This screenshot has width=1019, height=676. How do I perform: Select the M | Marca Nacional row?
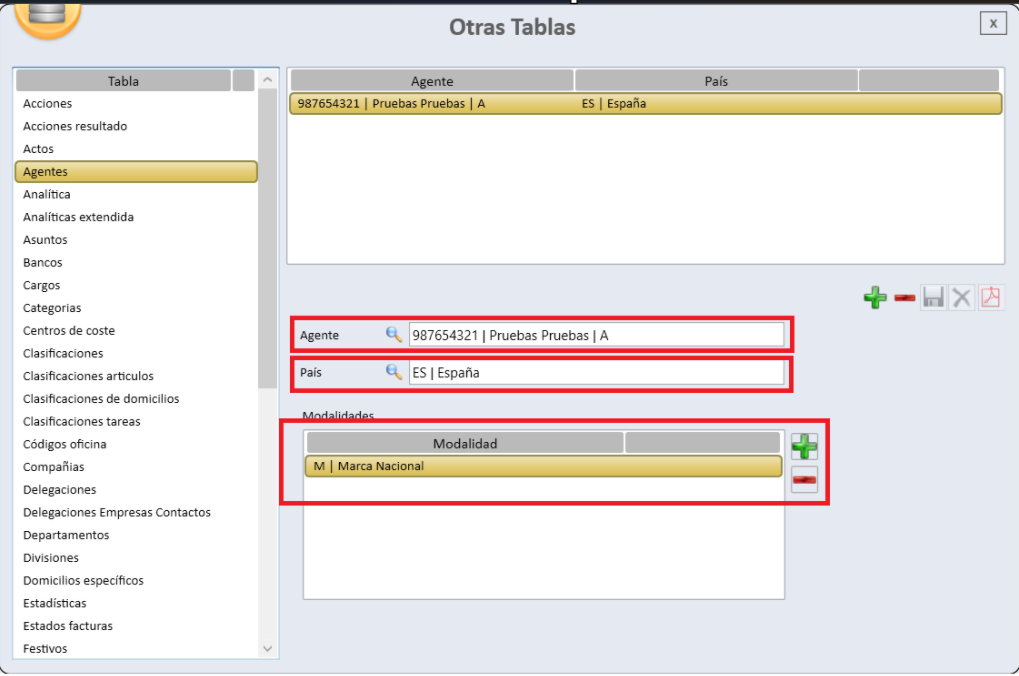[542, 466]
